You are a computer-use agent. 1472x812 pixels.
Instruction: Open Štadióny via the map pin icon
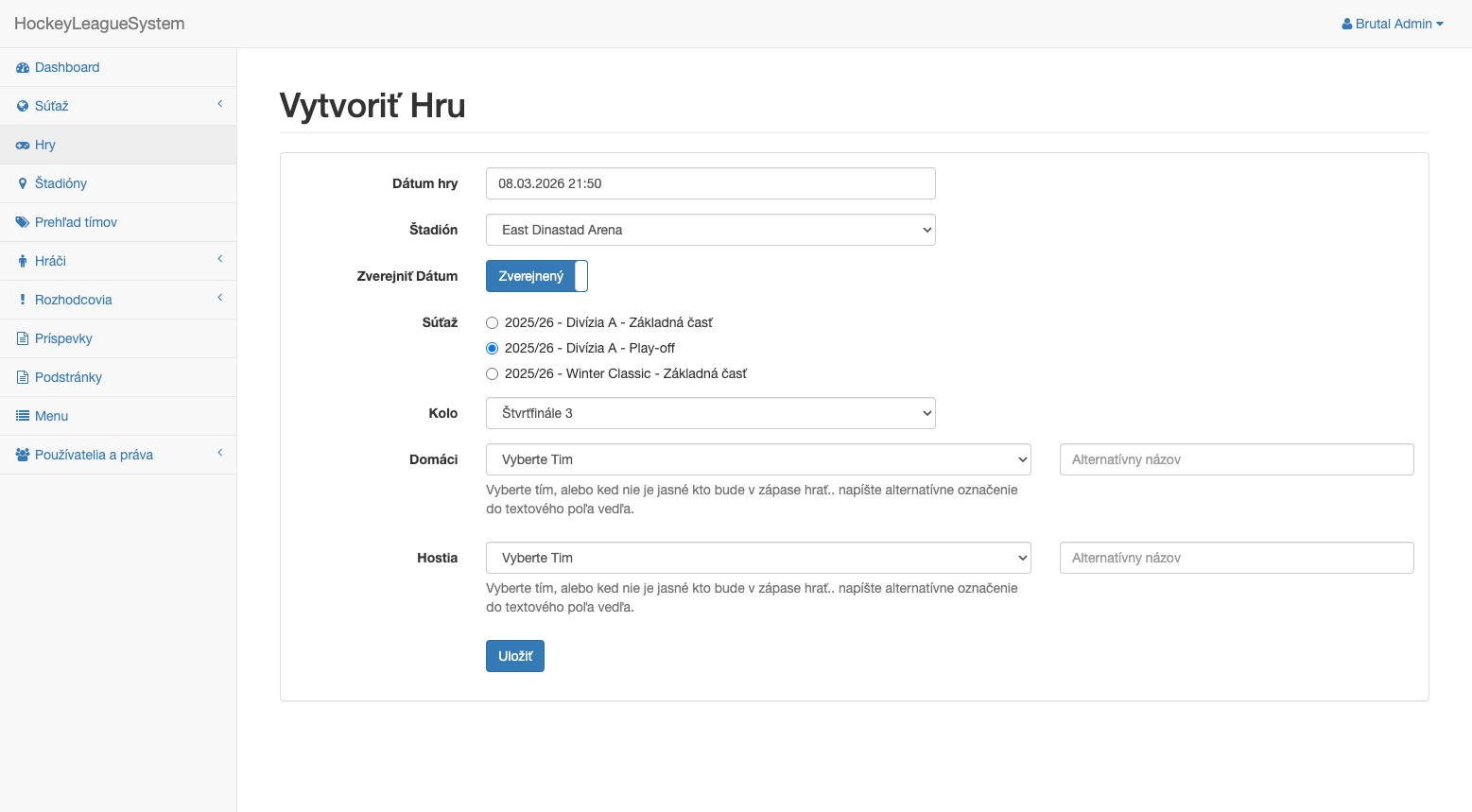coord(22,182)
